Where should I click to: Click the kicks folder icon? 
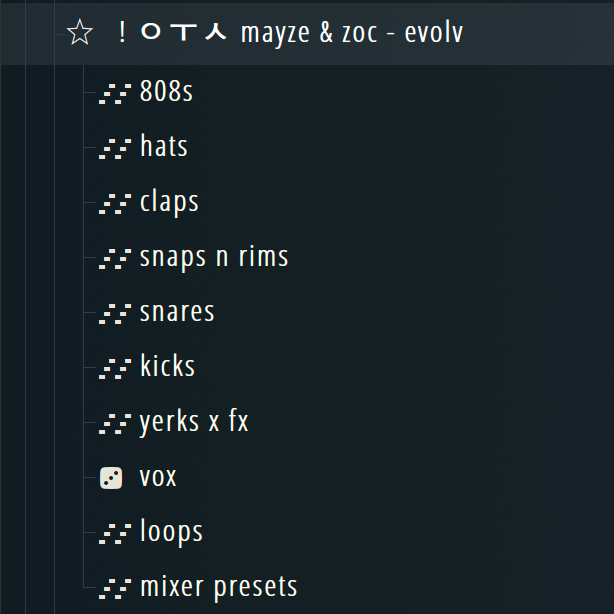pos(114,368)
